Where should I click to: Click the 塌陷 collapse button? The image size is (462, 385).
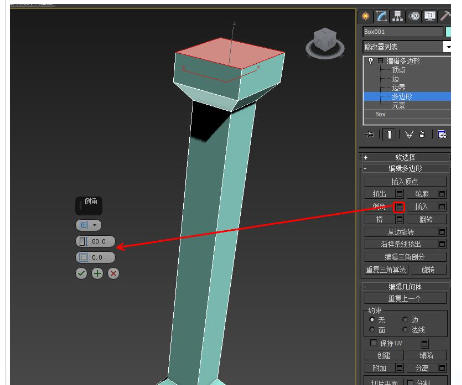pos(426,356)
